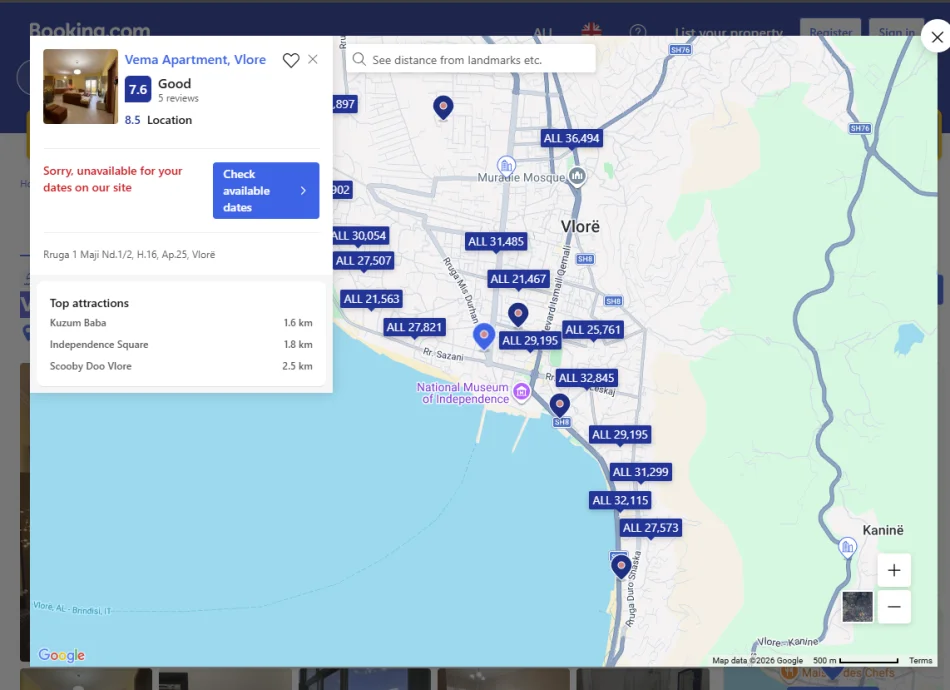Click the Vema Apartment thumbnail photo

click(81, 87)
